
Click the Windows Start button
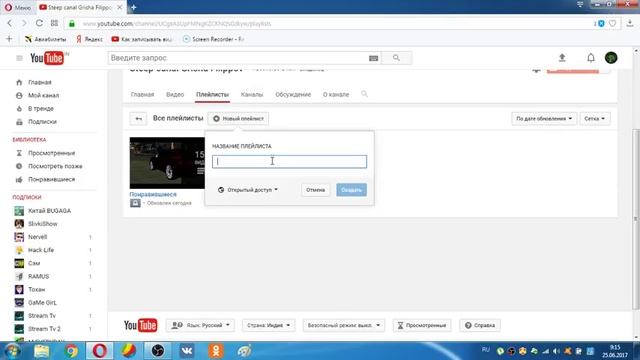[x=12, y=351]
